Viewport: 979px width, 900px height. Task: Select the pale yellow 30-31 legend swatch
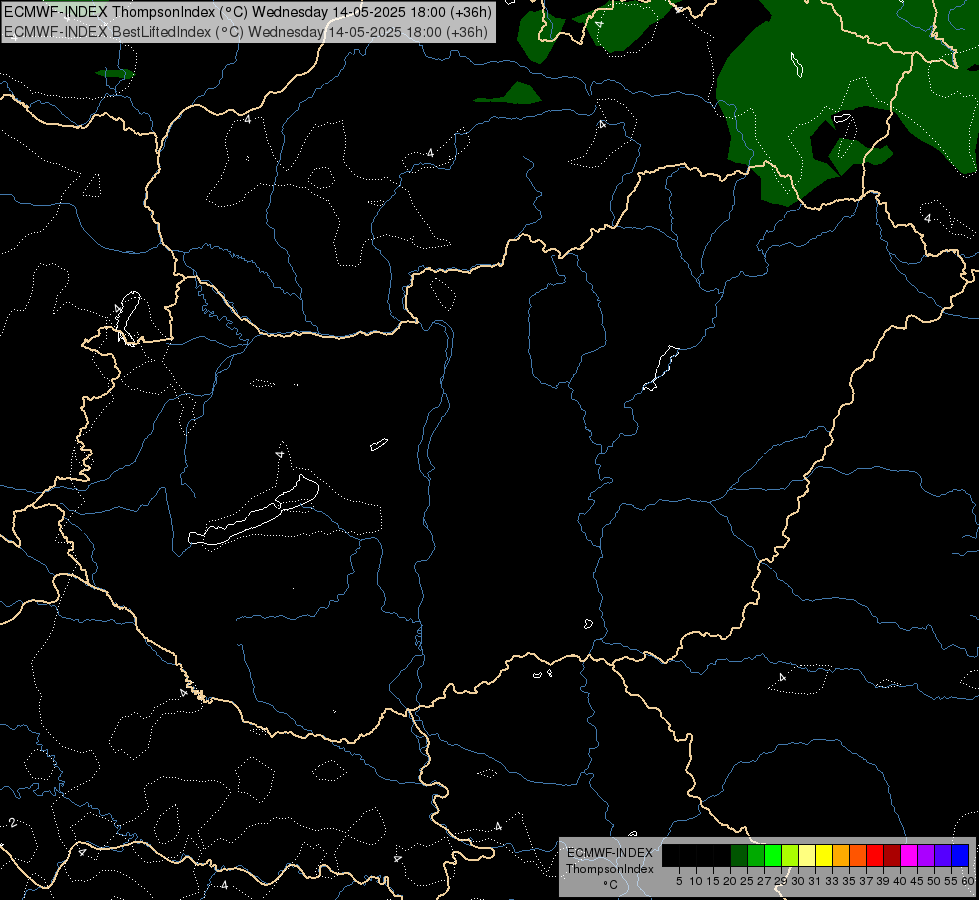(x=807, y=855)
